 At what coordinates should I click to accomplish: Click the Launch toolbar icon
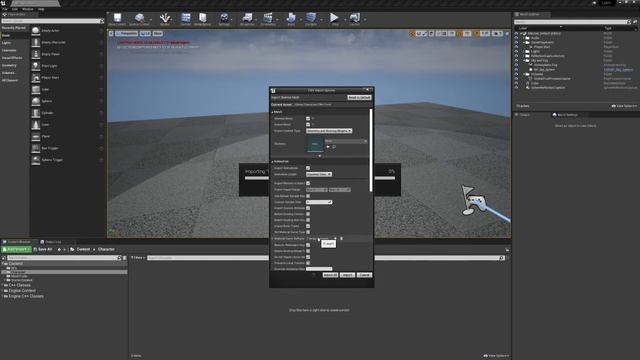tap(354, 19)
